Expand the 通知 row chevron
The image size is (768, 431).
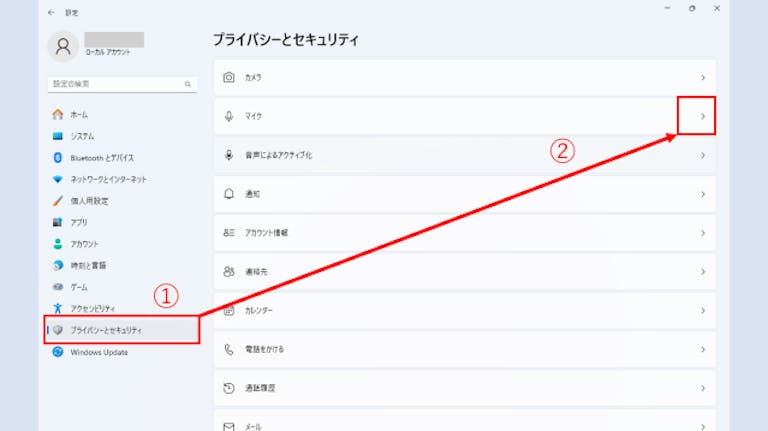703,194
